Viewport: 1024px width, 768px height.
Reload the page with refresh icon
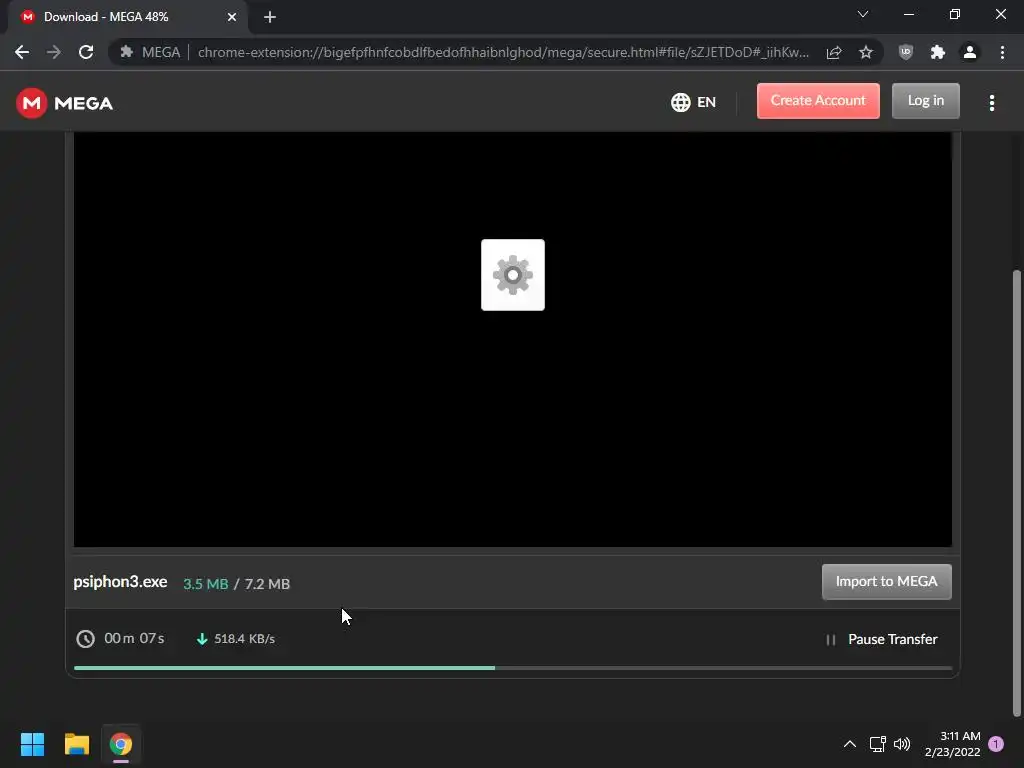(x=86, y=52)
